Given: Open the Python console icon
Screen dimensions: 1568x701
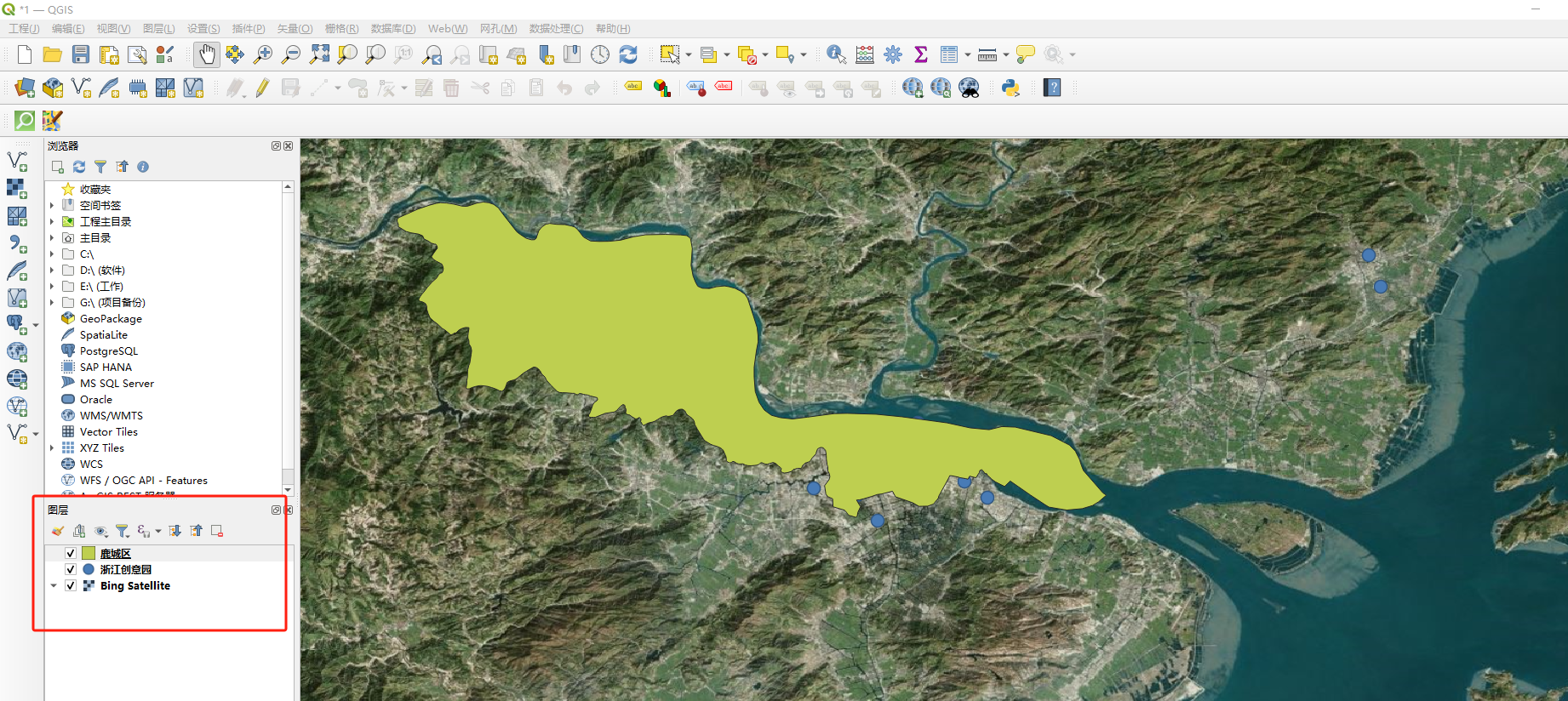Looking at the screenshot, I should point(1010,88).
